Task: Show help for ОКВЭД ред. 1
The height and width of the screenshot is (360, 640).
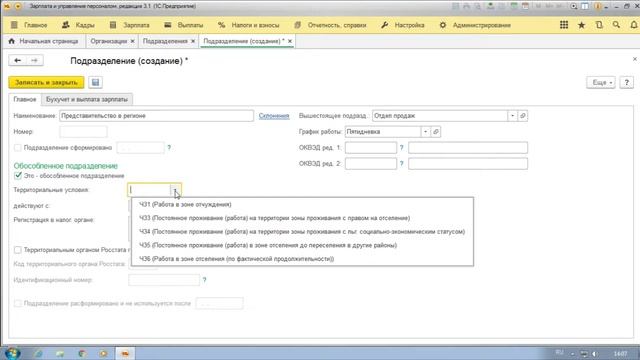Action: coord(401,148)
